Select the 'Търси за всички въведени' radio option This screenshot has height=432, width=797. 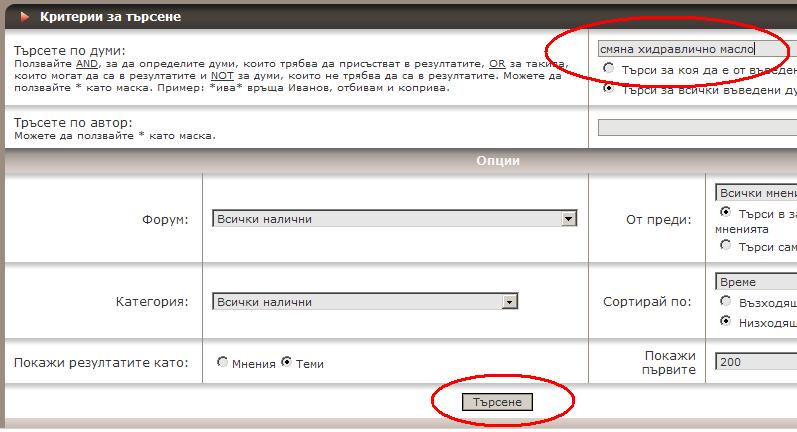608,89
